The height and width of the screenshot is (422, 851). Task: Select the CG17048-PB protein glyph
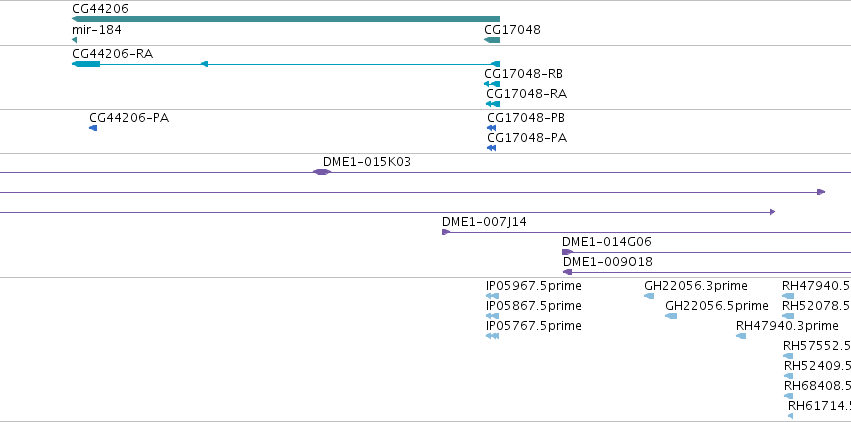click(492, 128)
